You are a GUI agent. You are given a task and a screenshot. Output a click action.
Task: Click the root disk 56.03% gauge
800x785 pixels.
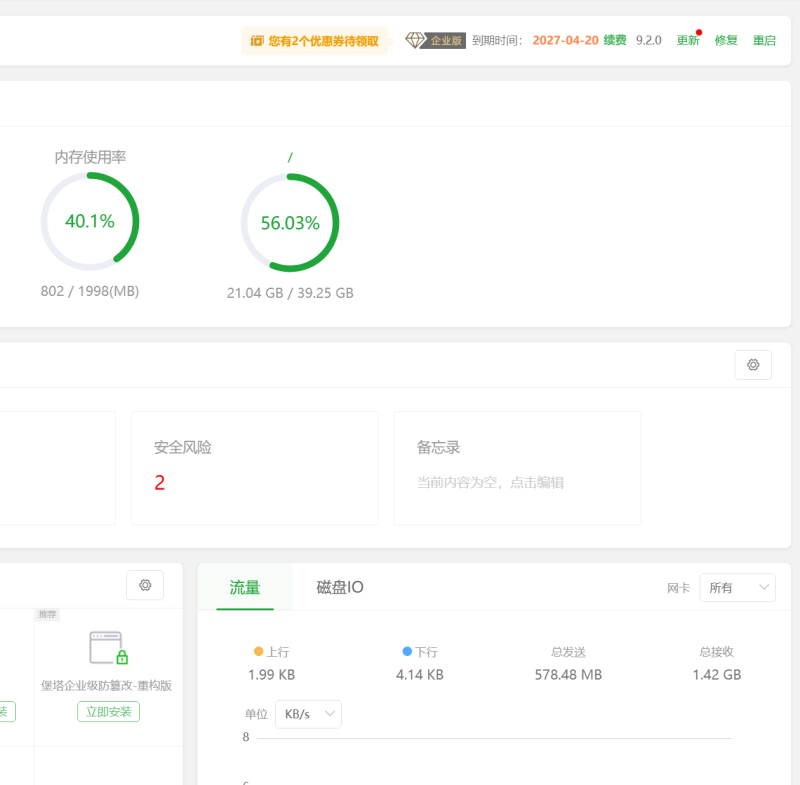(290, 223)
